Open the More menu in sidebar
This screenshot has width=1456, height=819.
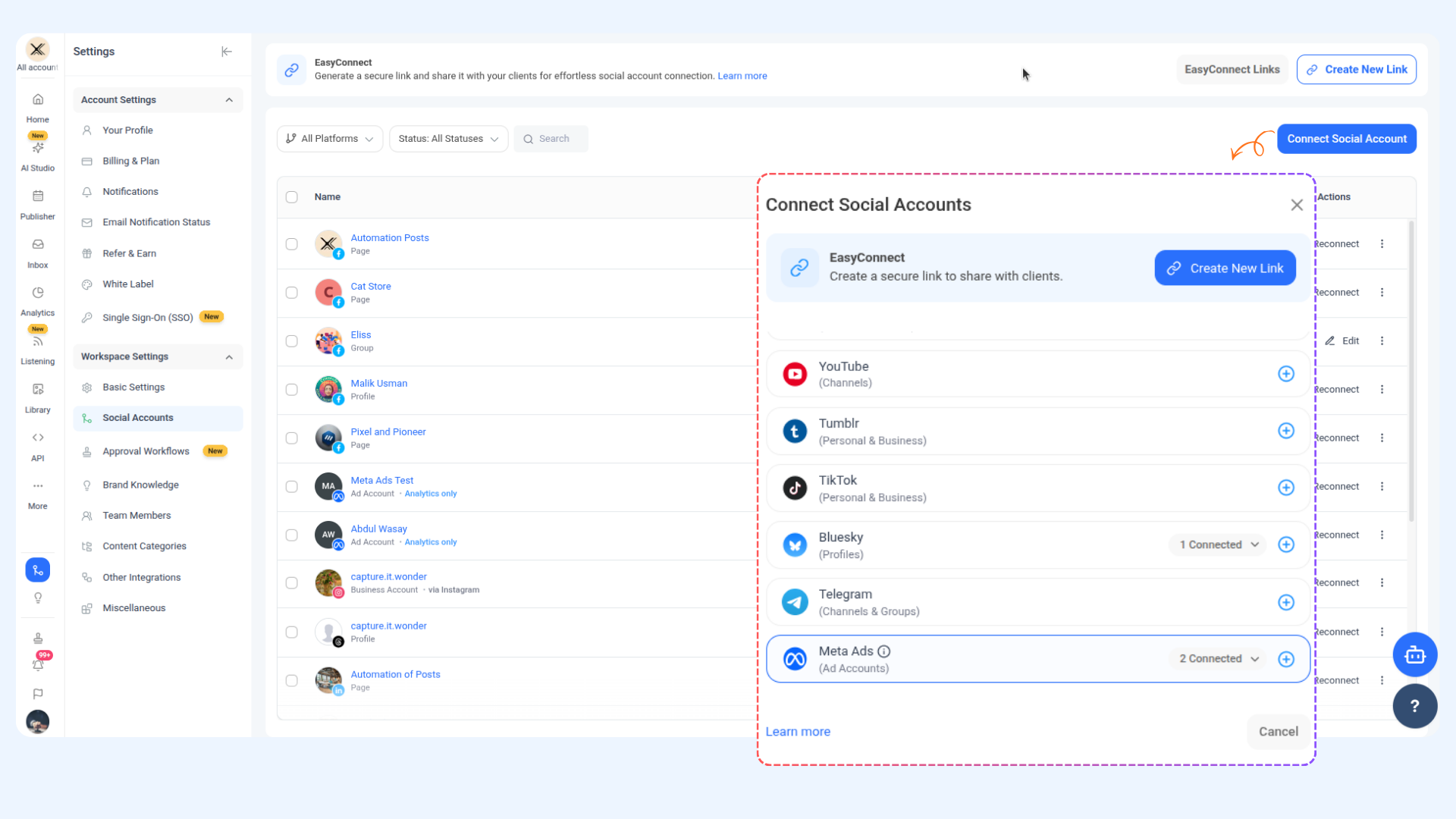tap(38, 486)
